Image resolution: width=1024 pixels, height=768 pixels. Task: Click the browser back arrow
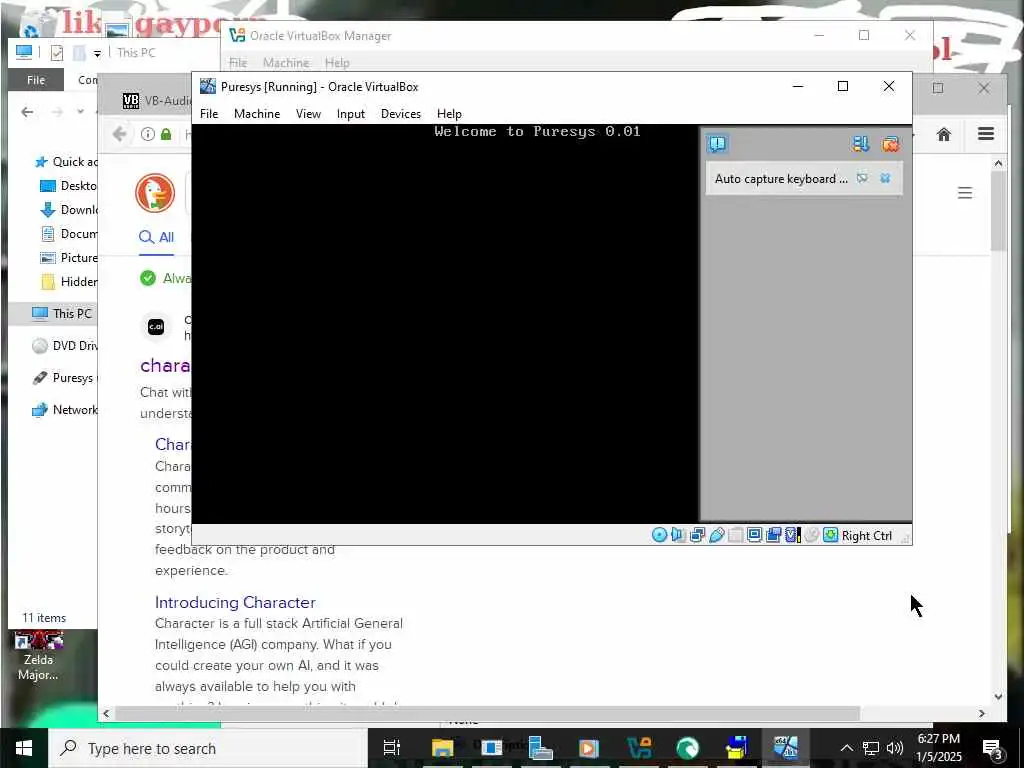[x=119, y=135]
